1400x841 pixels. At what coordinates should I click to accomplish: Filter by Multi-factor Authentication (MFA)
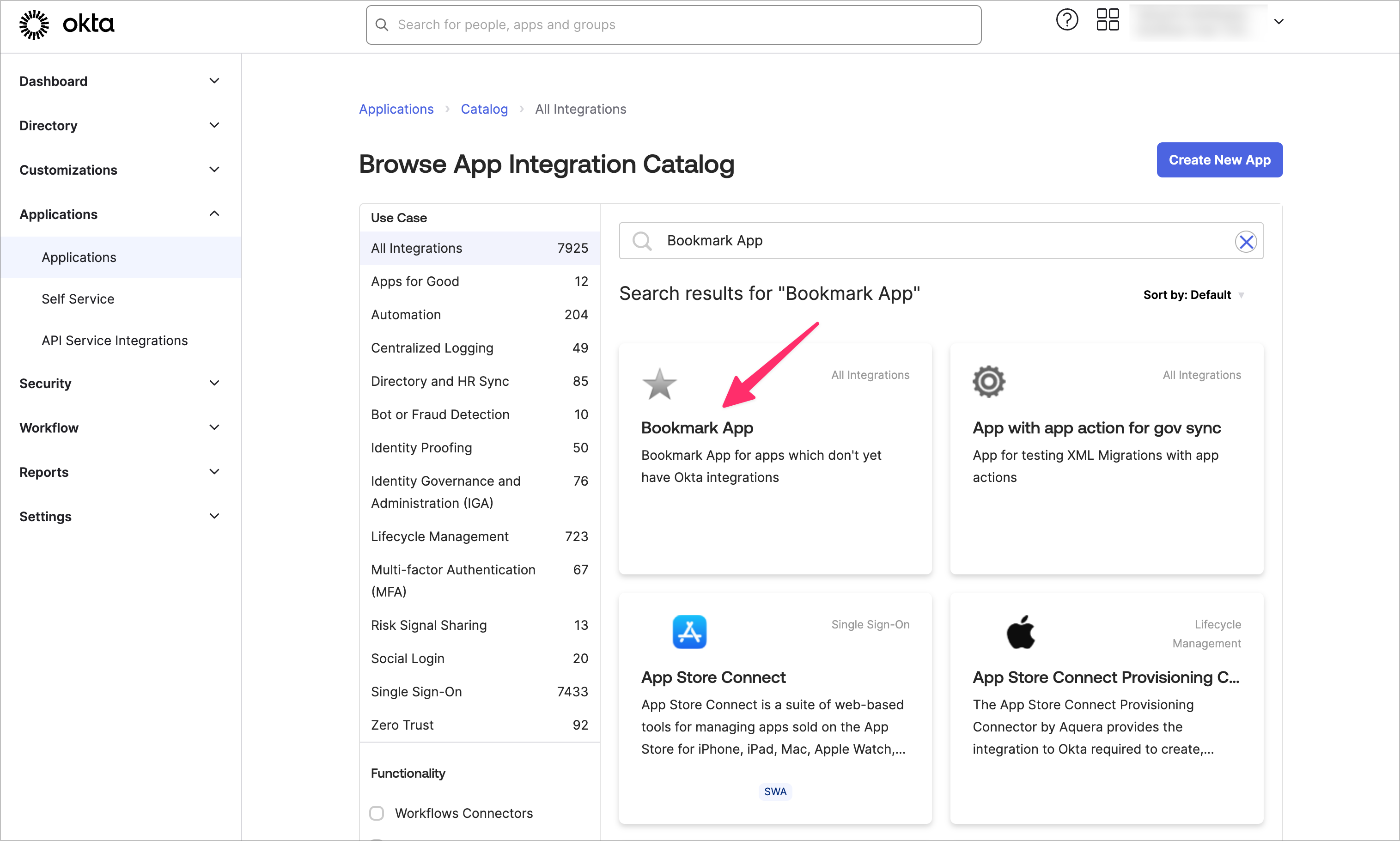tap(479, 581)
